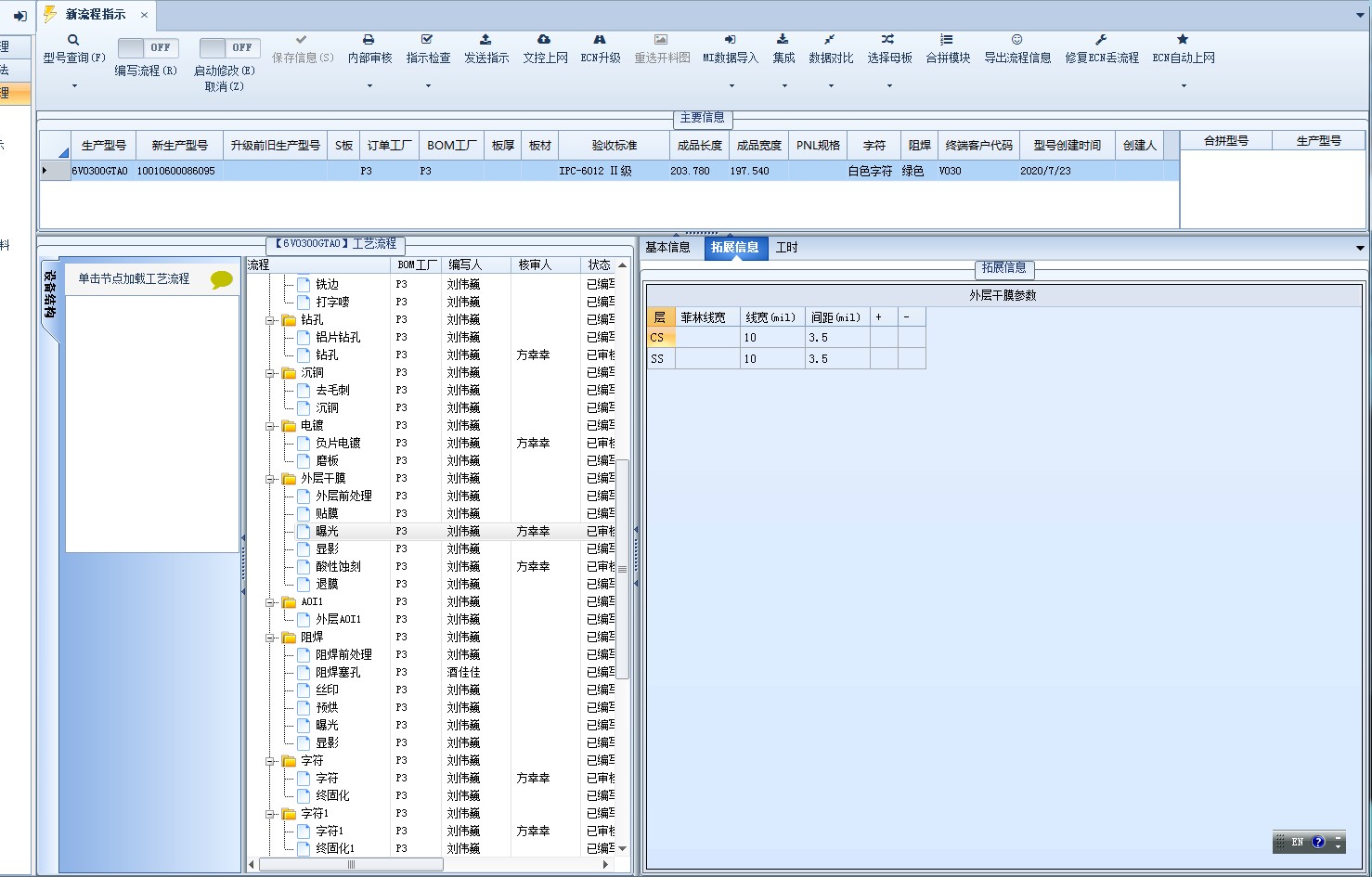Click the + column header in 外层干膜参数

(884, 317)
